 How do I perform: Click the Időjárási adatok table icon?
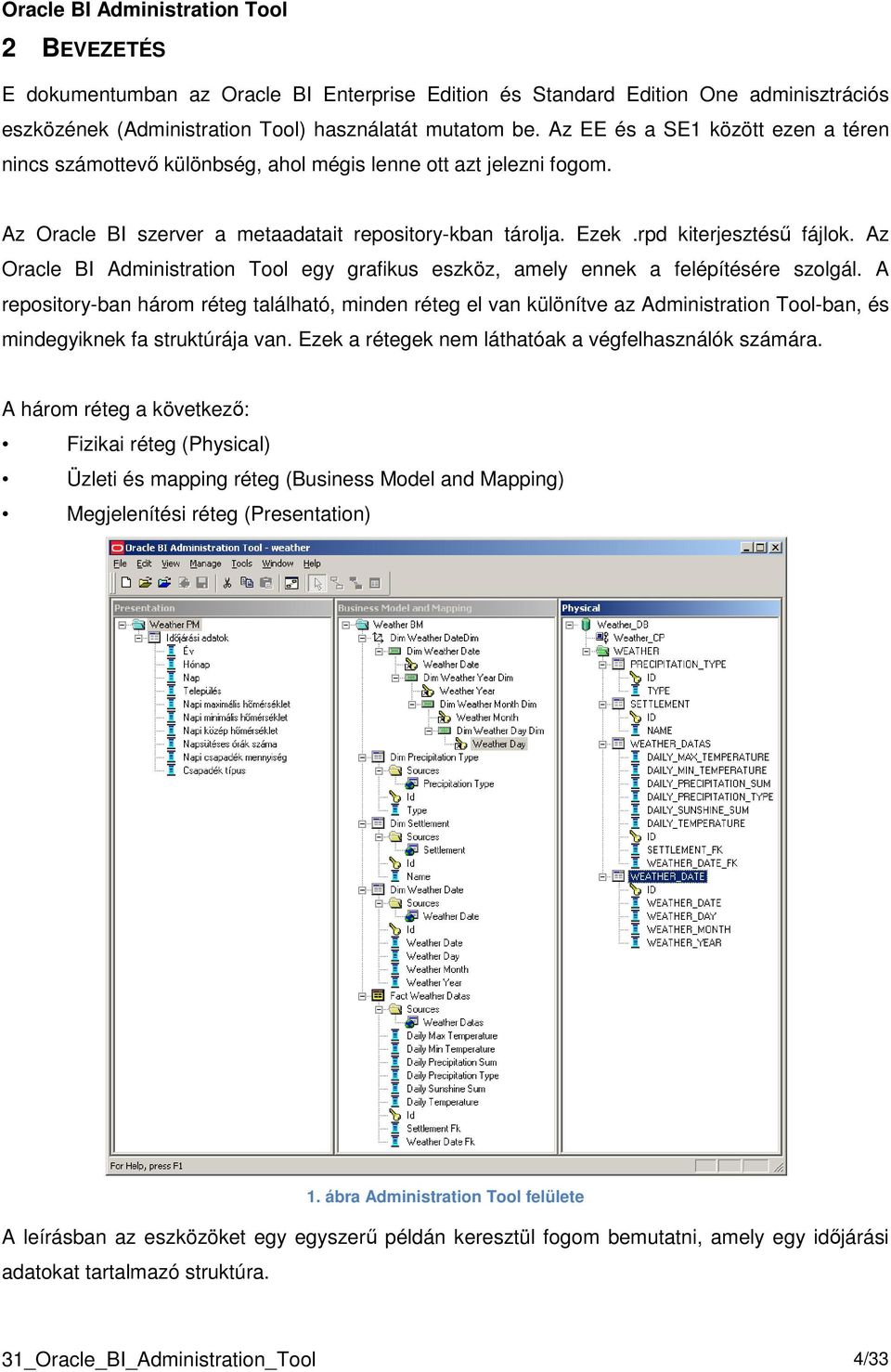pyautogui.click(x=156, y=638)
